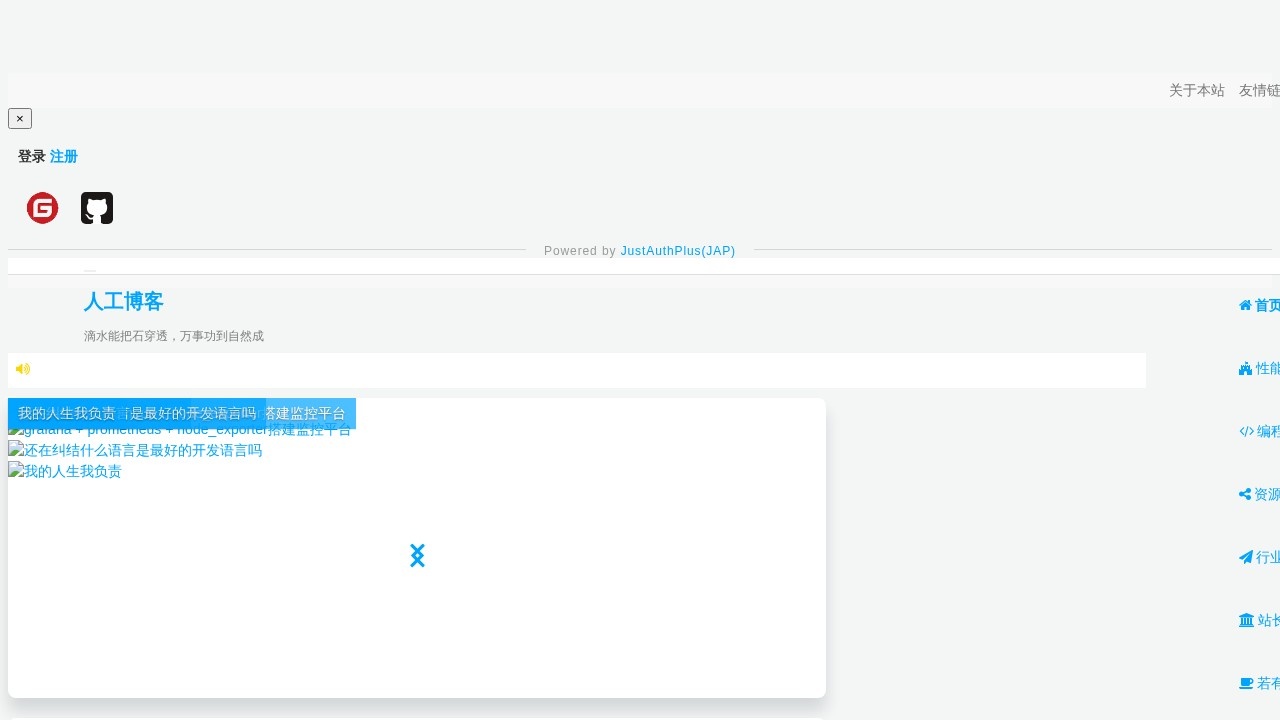Click the paper plane icon in the menu
This screenshot has width=1280, height=720.
(1246, 557)
